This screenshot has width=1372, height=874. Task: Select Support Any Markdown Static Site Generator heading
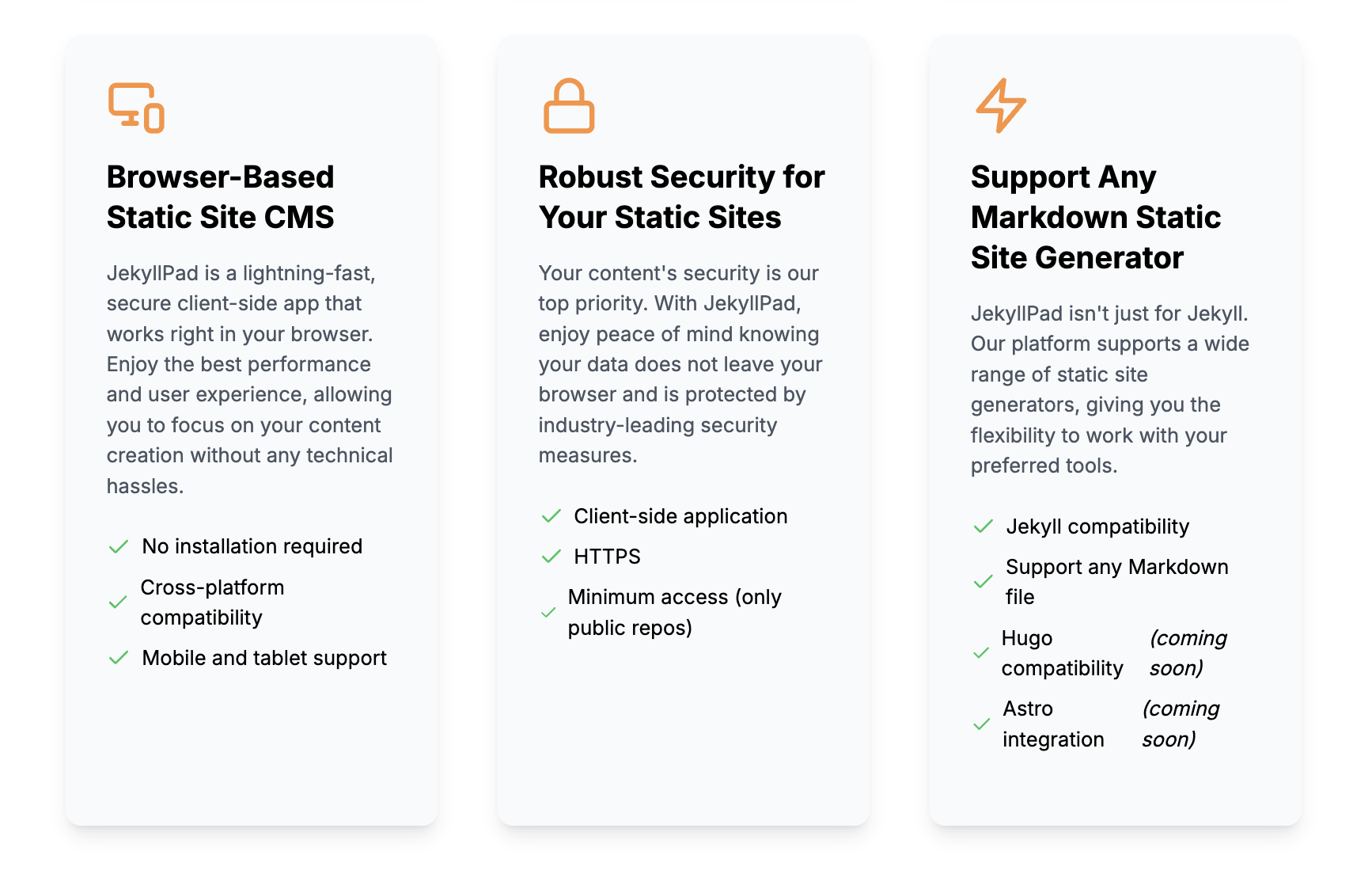(1096, 217)
